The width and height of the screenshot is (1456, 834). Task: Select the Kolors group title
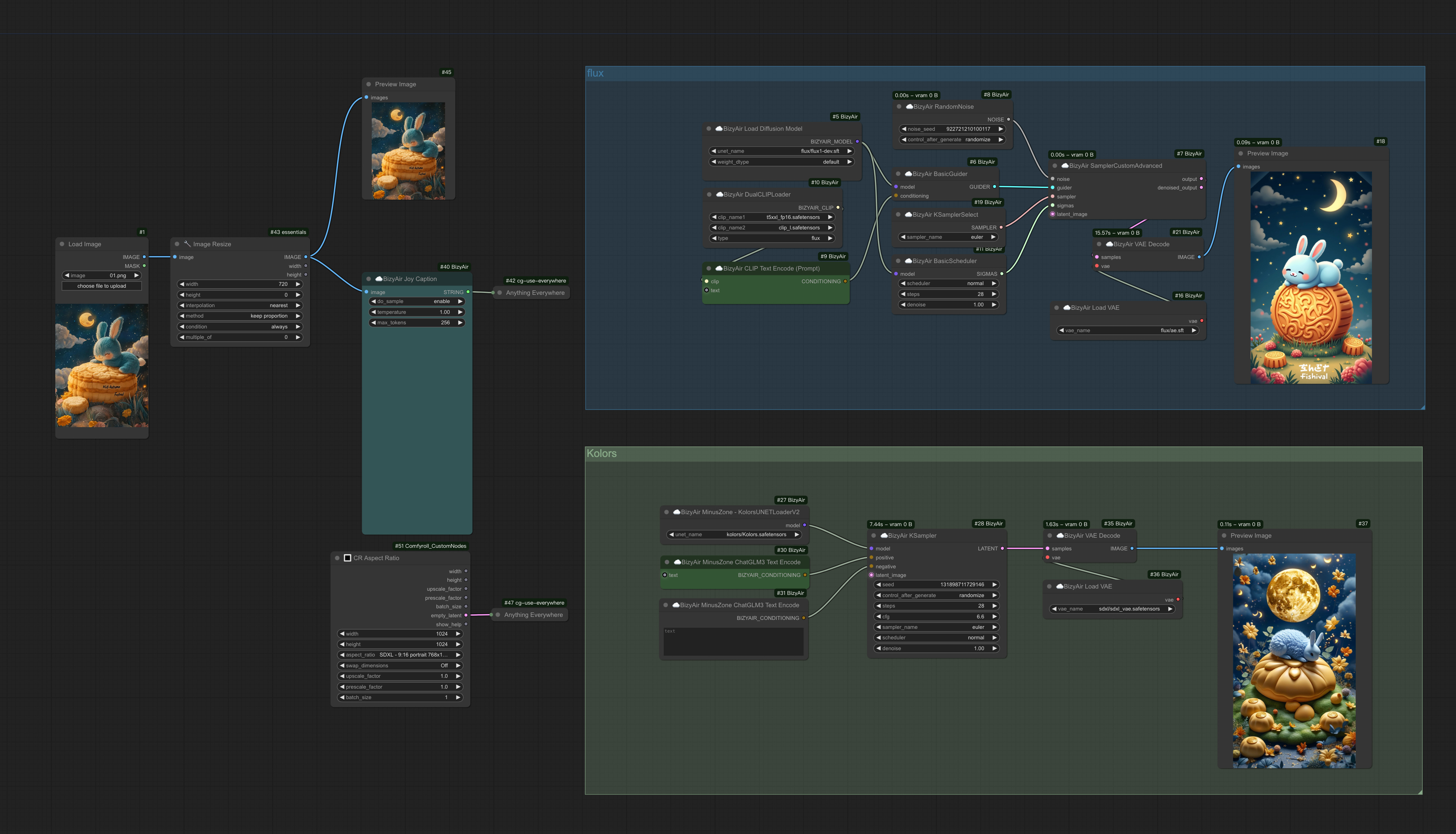click(x=601, y=453)
